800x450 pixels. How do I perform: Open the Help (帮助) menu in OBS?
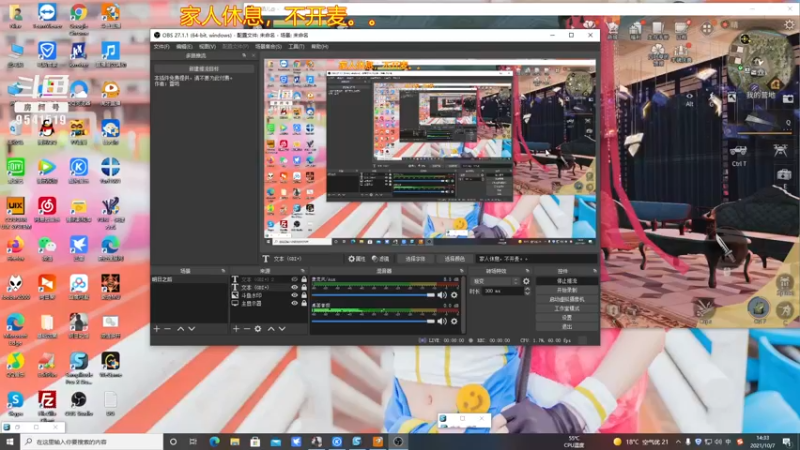[319, 47]
